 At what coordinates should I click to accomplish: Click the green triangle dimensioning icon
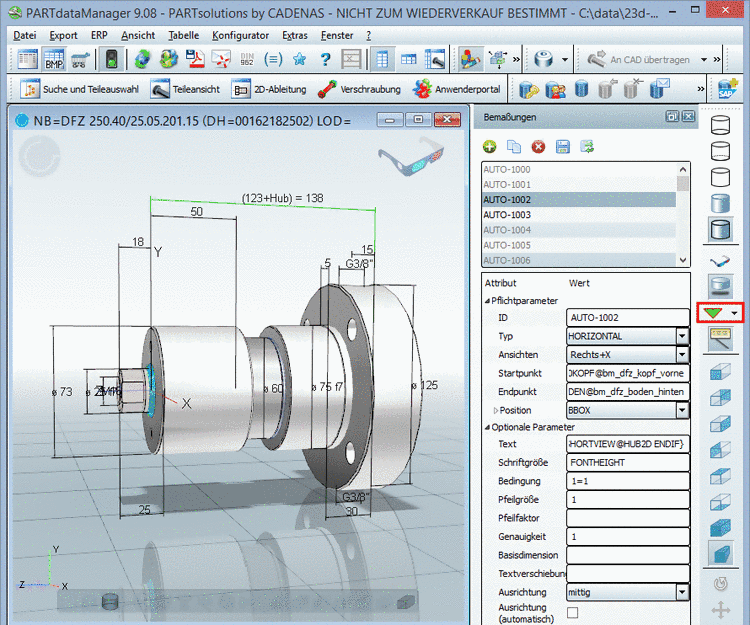(713, 313)
